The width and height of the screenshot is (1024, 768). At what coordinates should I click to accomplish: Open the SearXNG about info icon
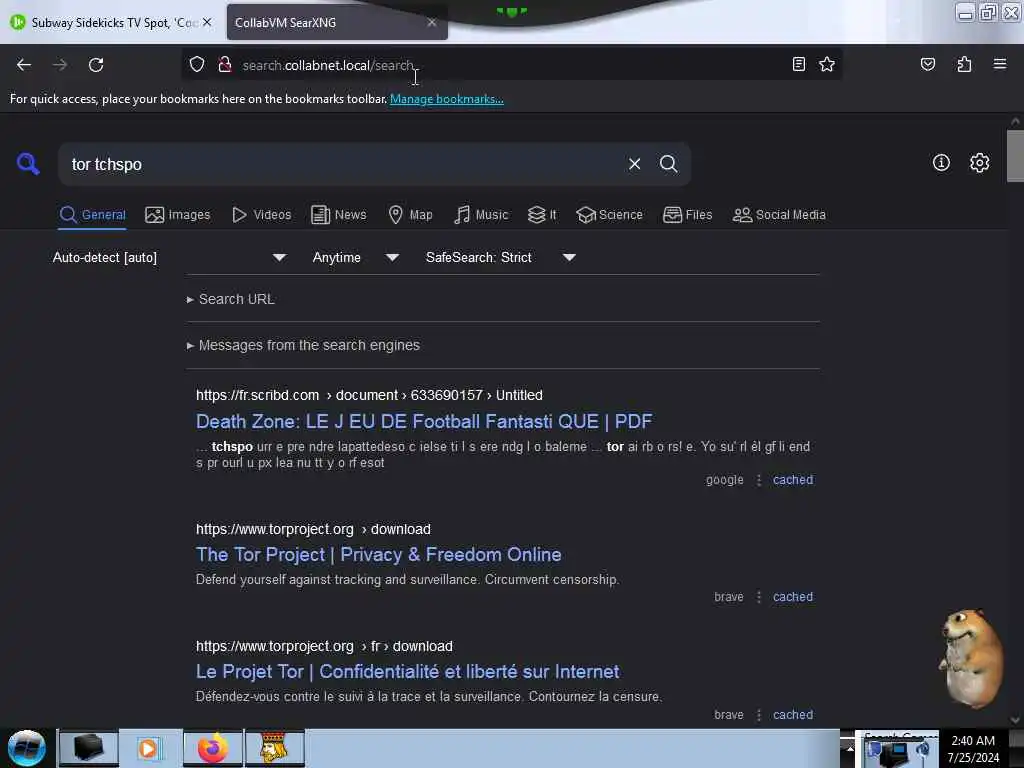point(941,163)
